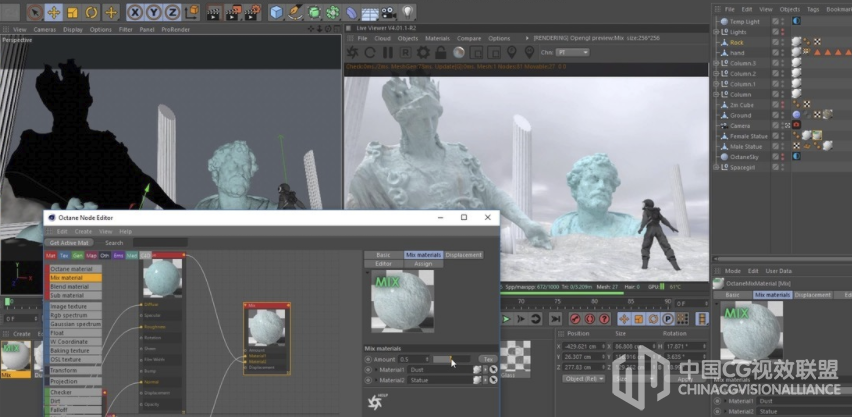The height and width of the screenshot is (417, 852).
Task: Switch to Displacement tab in Node Editor
Action: point(463,255)
